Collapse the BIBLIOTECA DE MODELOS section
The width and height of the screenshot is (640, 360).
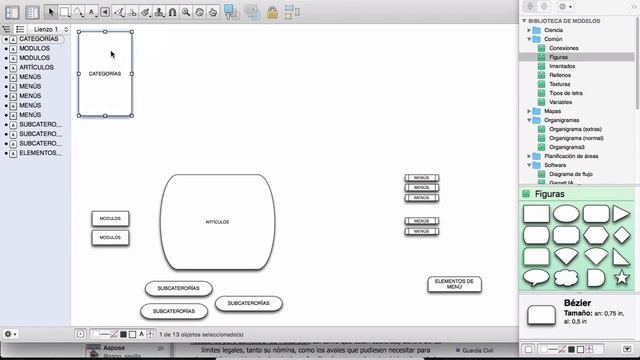[x=524, y=21]
